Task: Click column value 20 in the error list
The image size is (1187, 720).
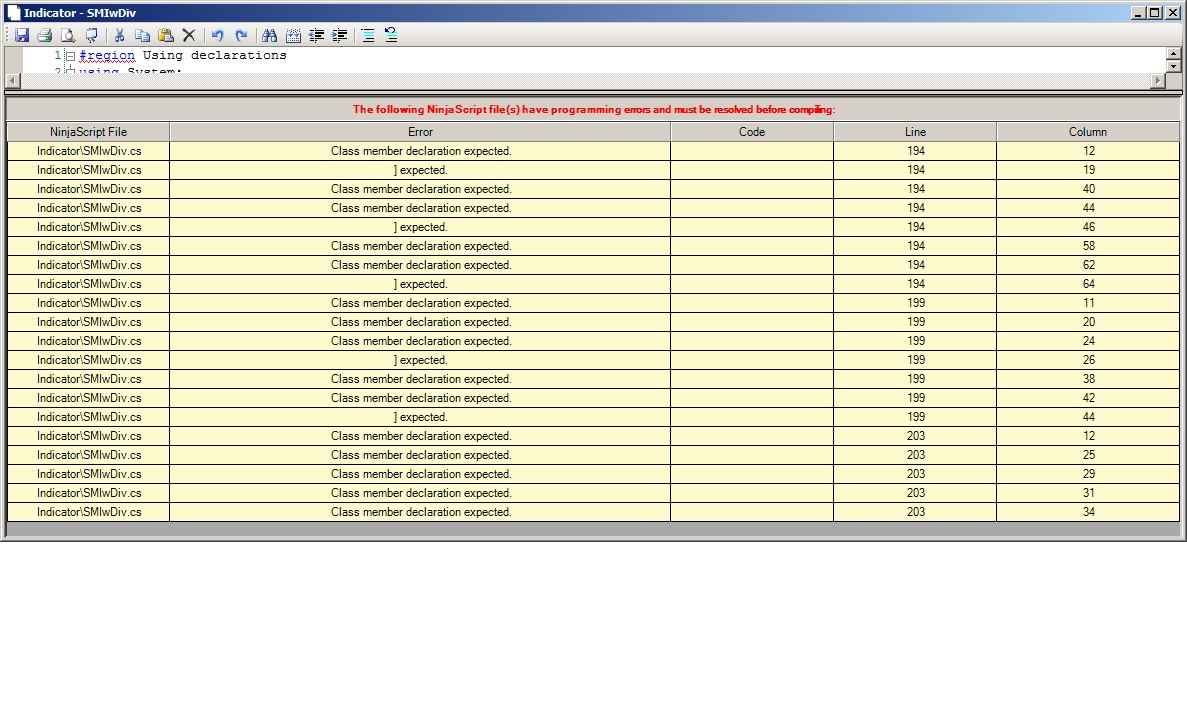Action: pyautogui.click(x=1089, y=322)
